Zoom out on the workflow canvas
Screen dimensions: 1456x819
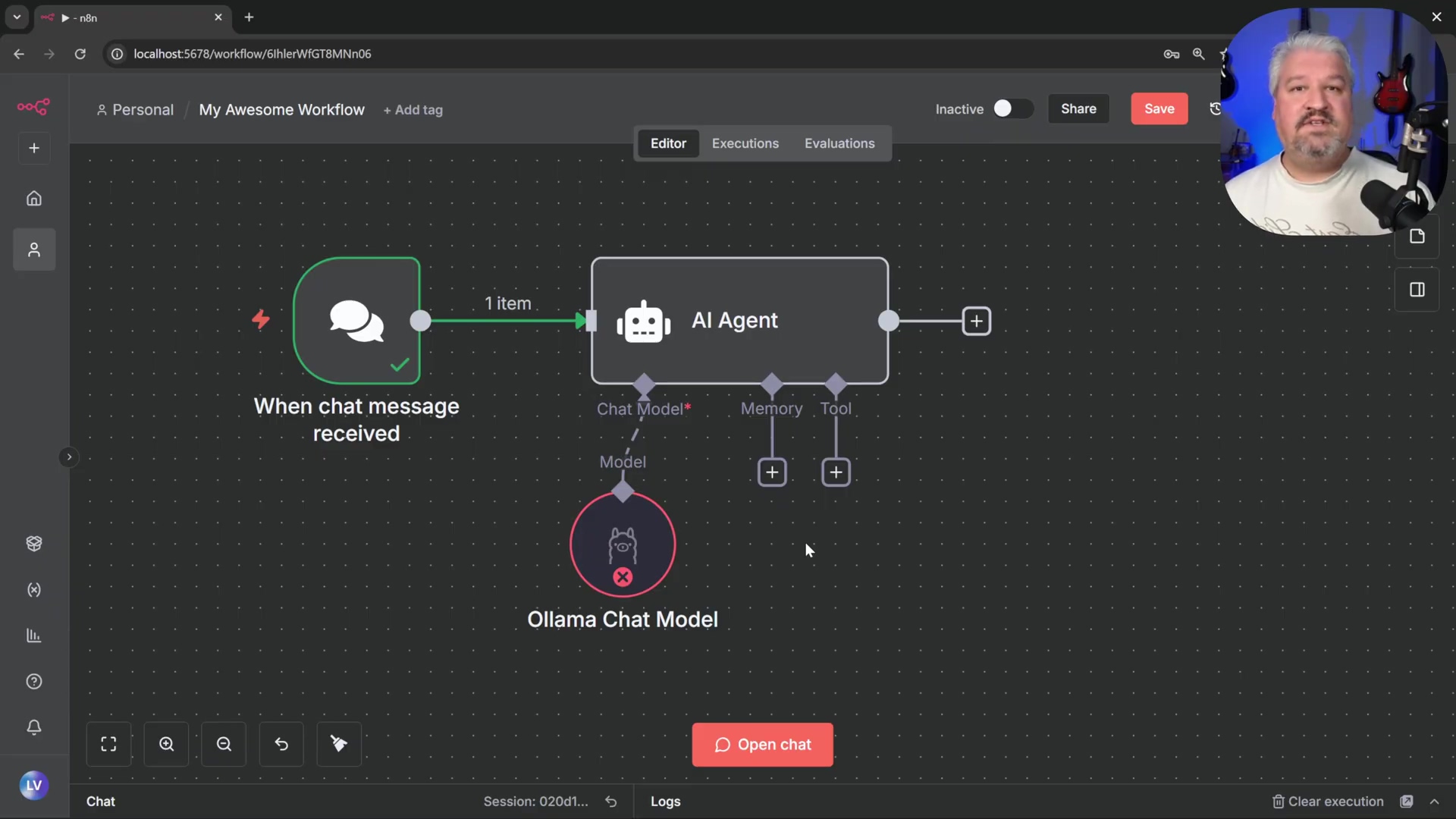click(x=224, y=744)
